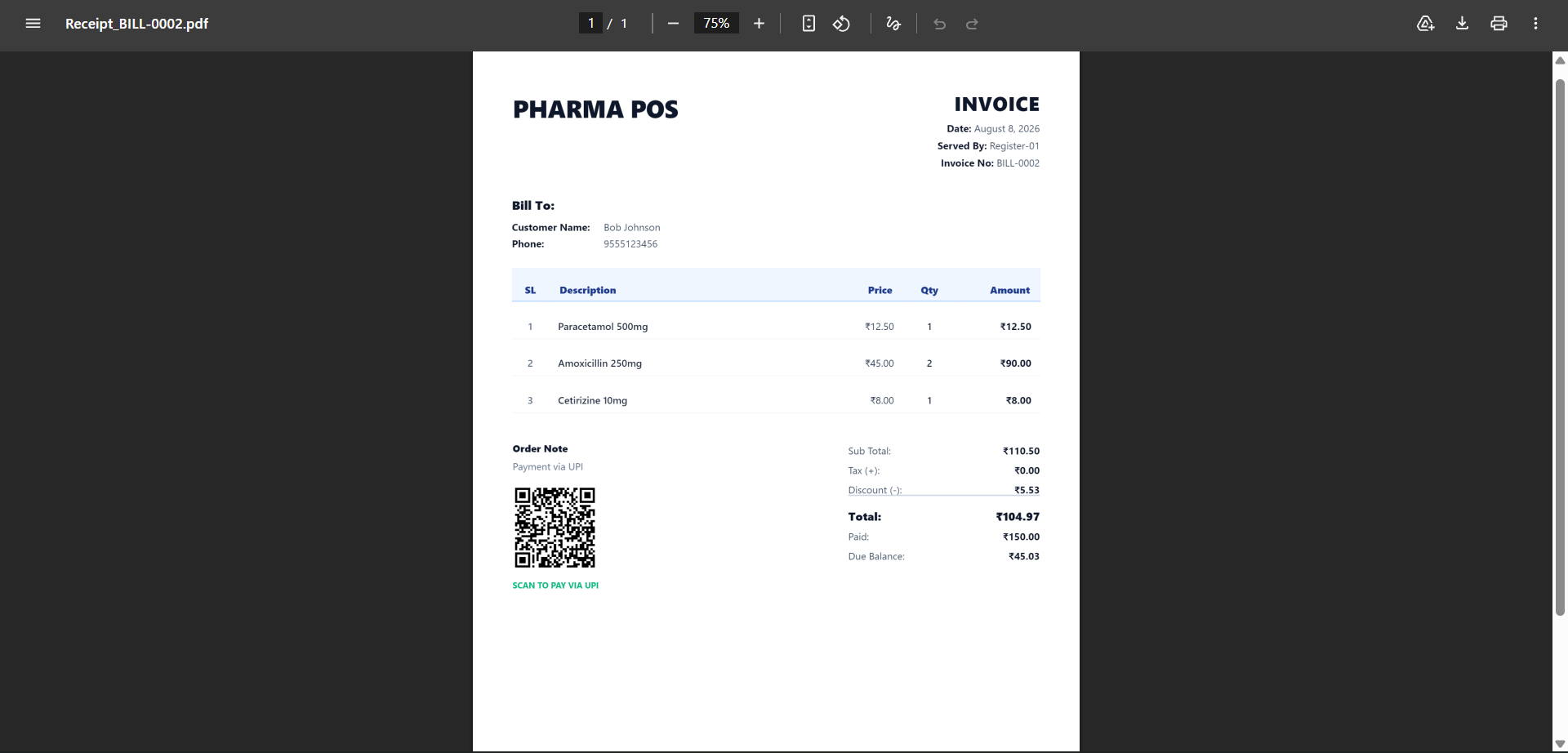The image size is (1568, 753).
Task: Click the INVOICE heading
Action: pyautogui.click(x=996, y=105)
